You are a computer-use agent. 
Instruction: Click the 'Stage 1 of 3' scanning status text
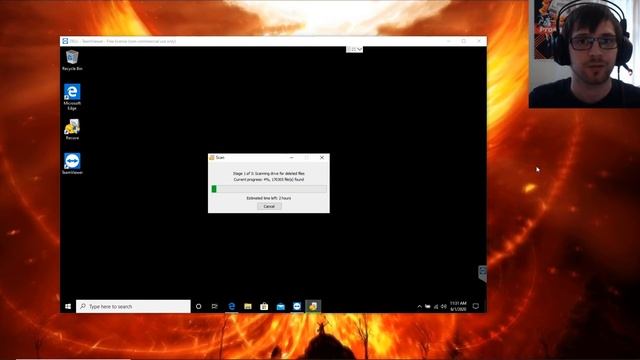[x=269, y=173]
